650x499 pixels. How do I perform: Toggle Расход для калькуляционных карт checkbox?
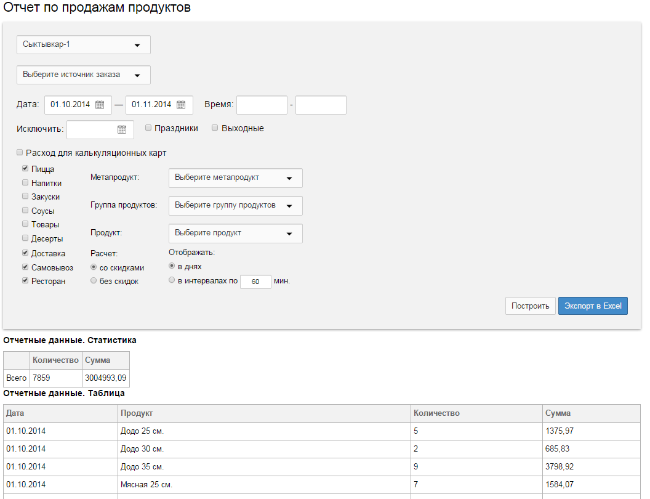19,153
